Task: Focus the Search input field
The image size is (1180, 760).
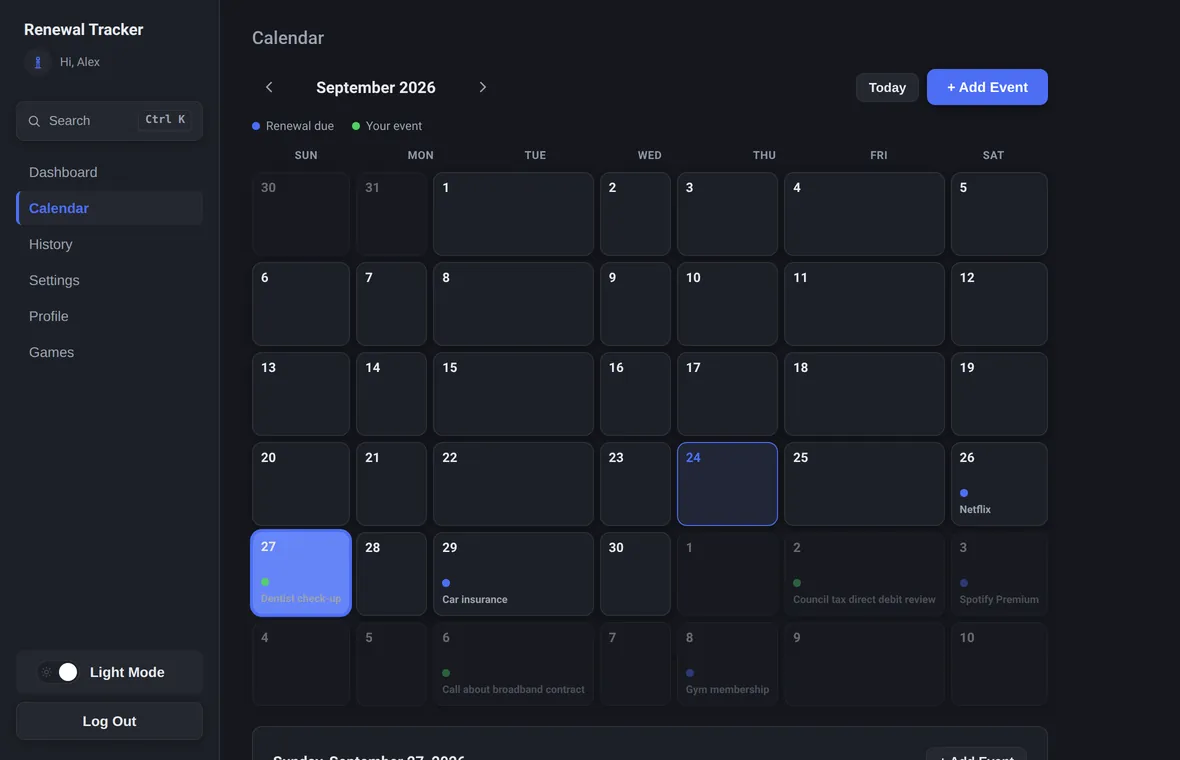Action: [109, 121]
